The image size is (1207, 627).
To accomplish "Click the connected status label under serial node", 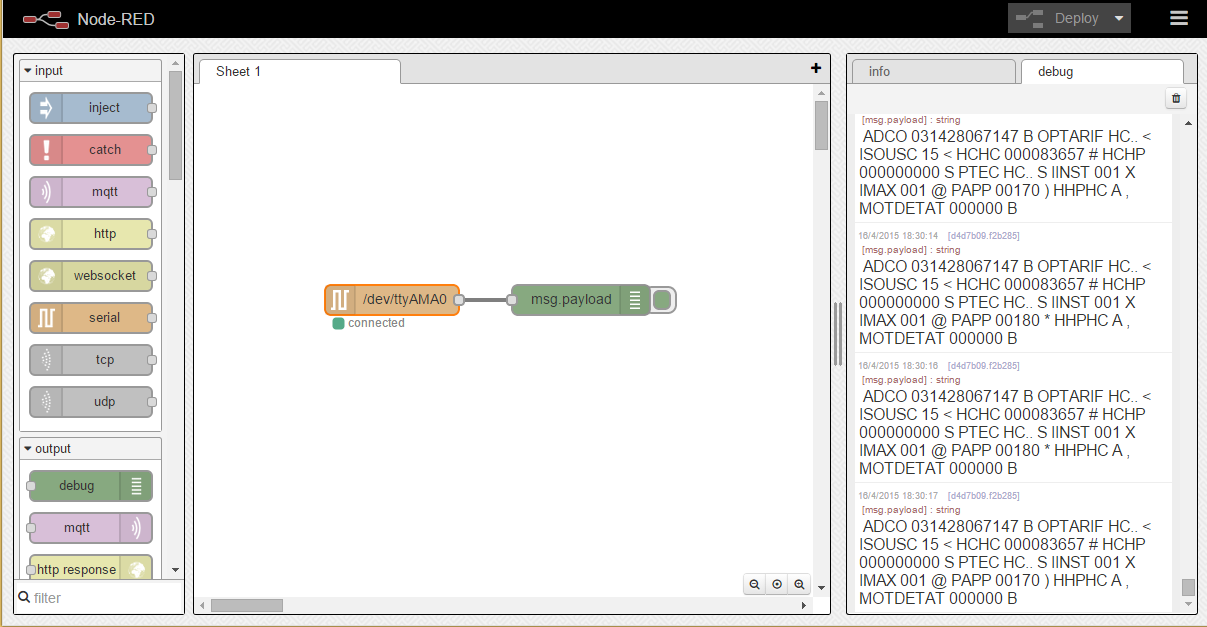I will [376, 323].
